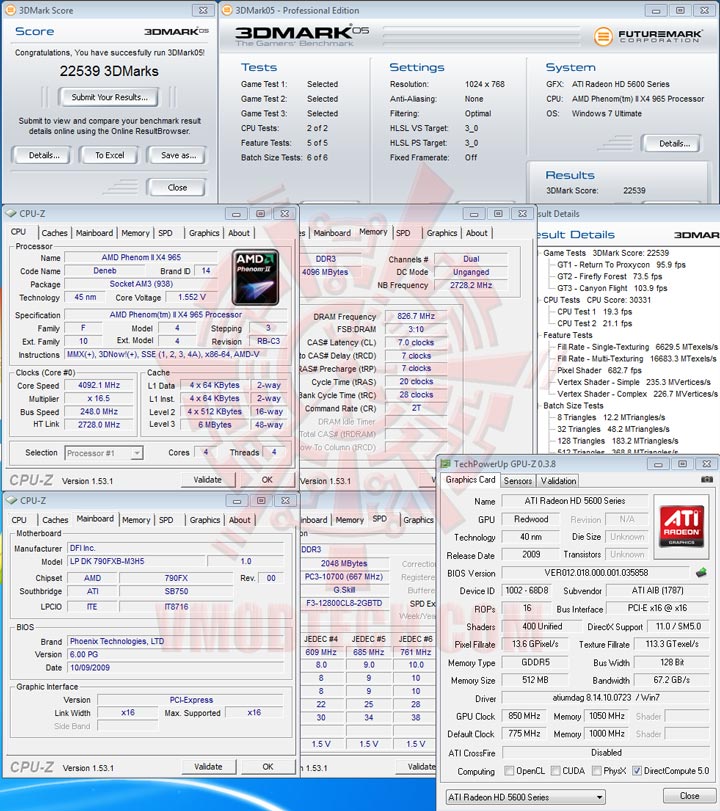
Task: Click the CPU-Z title bar icon of Mainboard window
Action: tap(11, 500)
